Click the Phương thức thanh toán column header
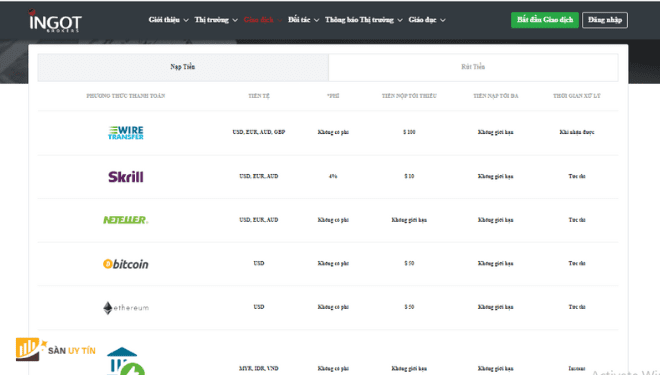Viewport: 660px width, 375px height. click(x=125, y=96)
